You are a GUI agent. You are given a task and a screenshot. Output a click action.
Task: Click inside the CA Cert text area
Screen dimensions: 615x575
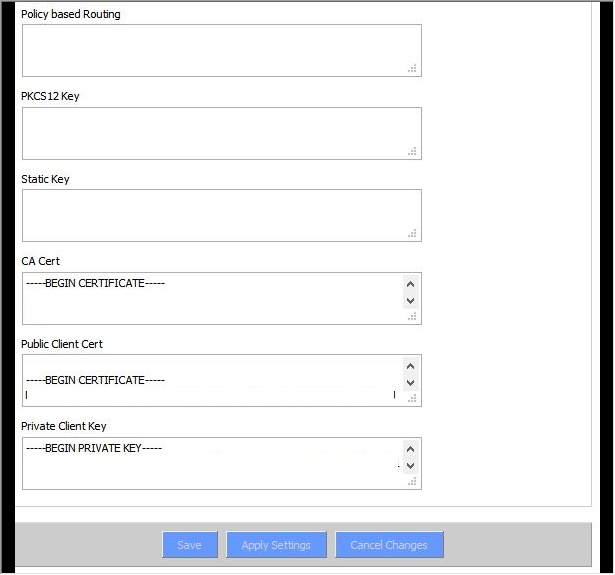[212, 298]
